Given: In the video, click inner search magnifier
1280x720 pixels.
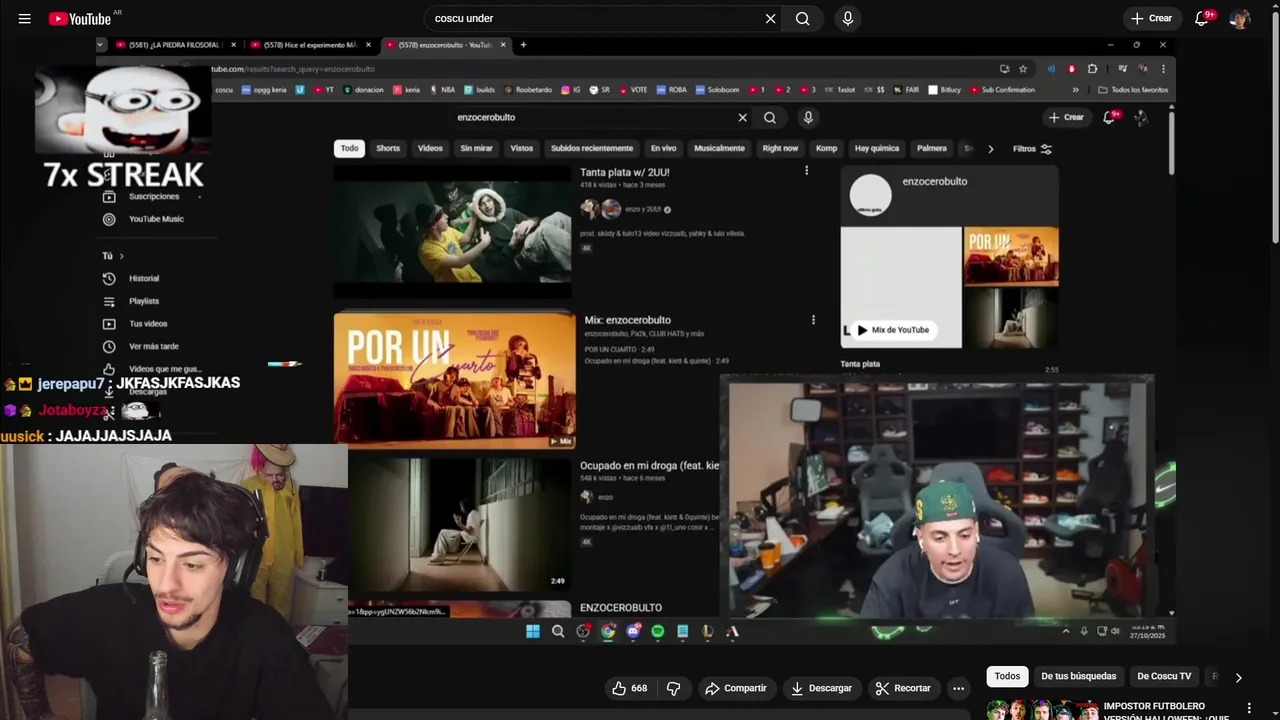Looking at the screenshot, I should [769, 117].
